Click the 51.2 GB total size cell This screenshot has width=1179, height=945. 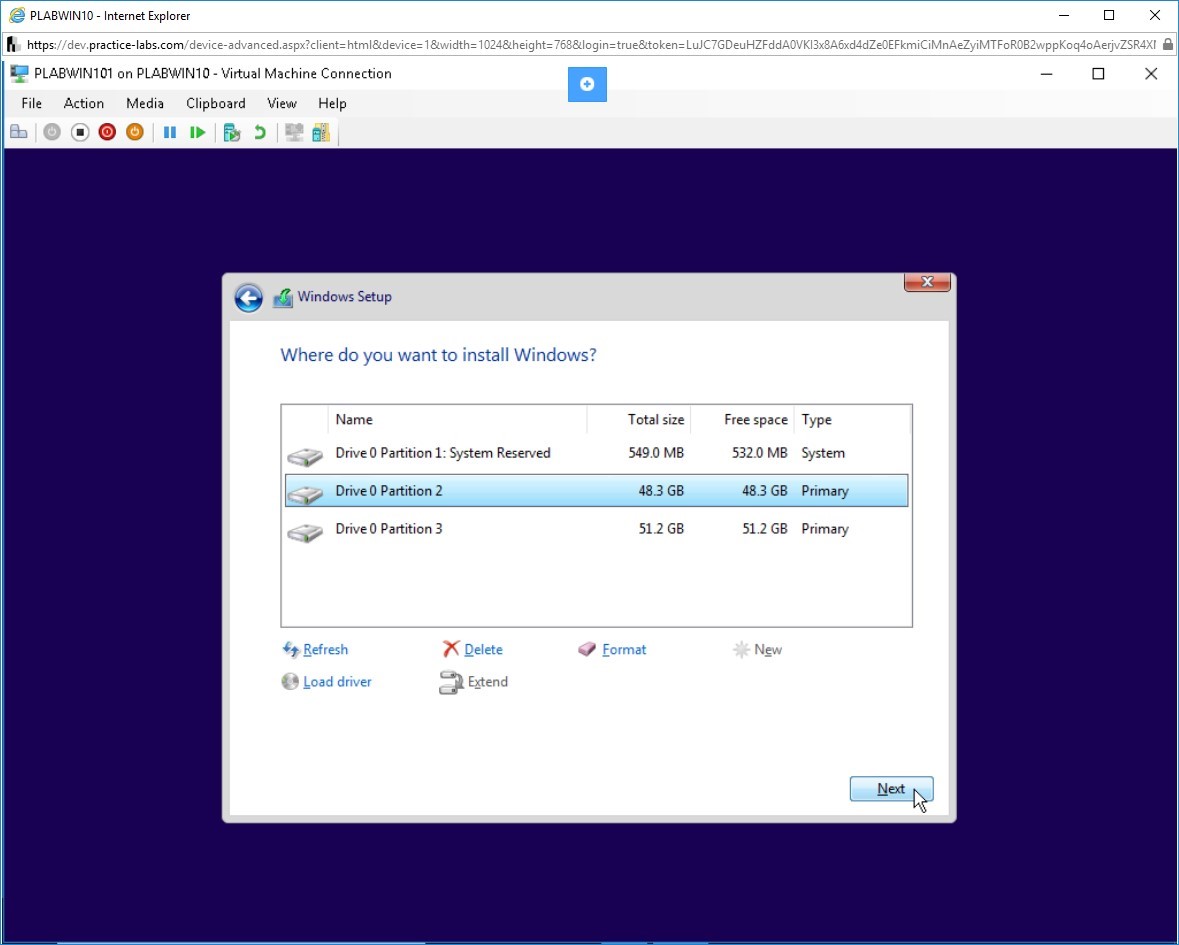(662, 529)
